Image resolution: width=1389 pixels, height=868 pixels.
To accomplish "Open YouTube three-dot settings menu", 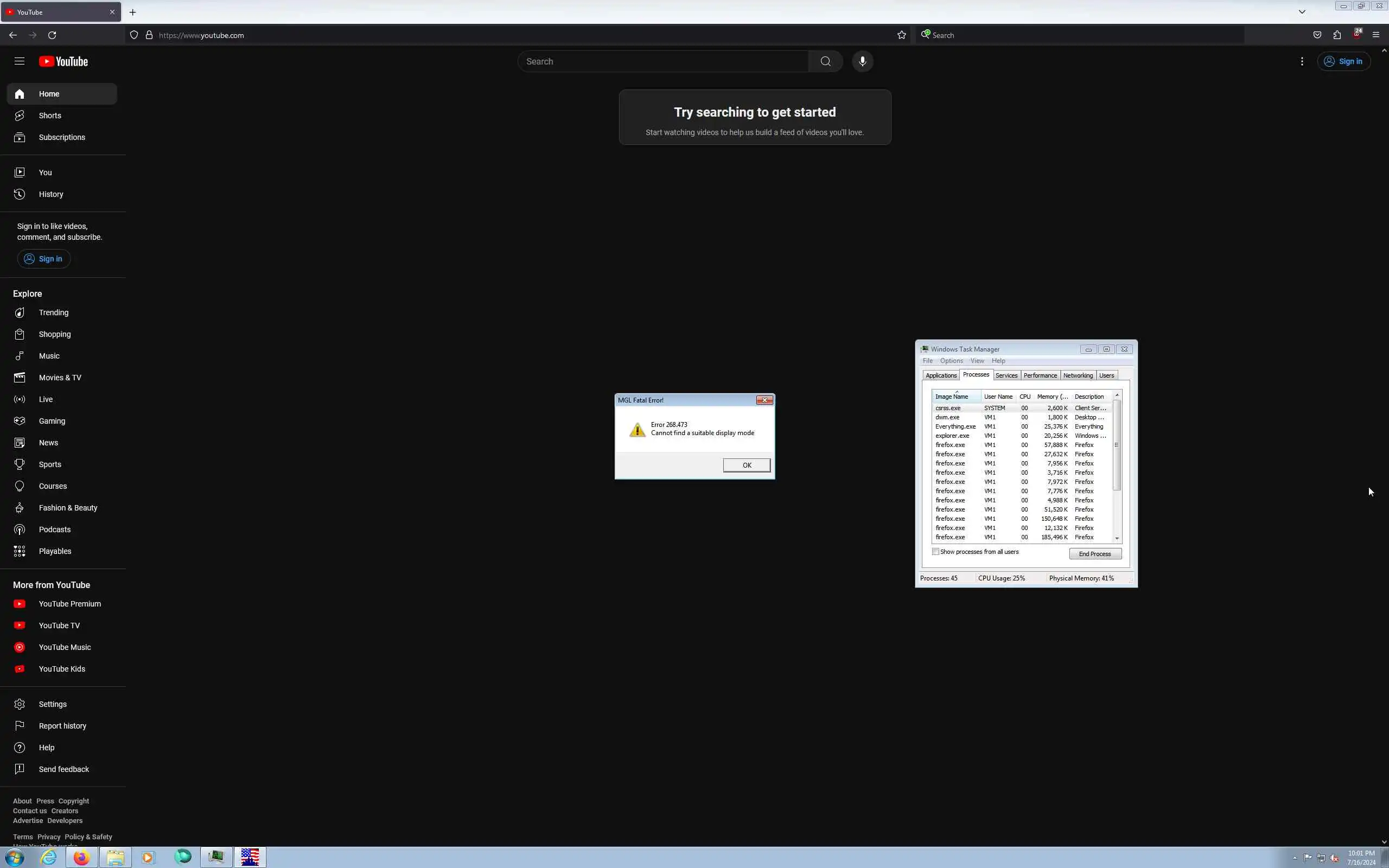I will click(1302, 61).
